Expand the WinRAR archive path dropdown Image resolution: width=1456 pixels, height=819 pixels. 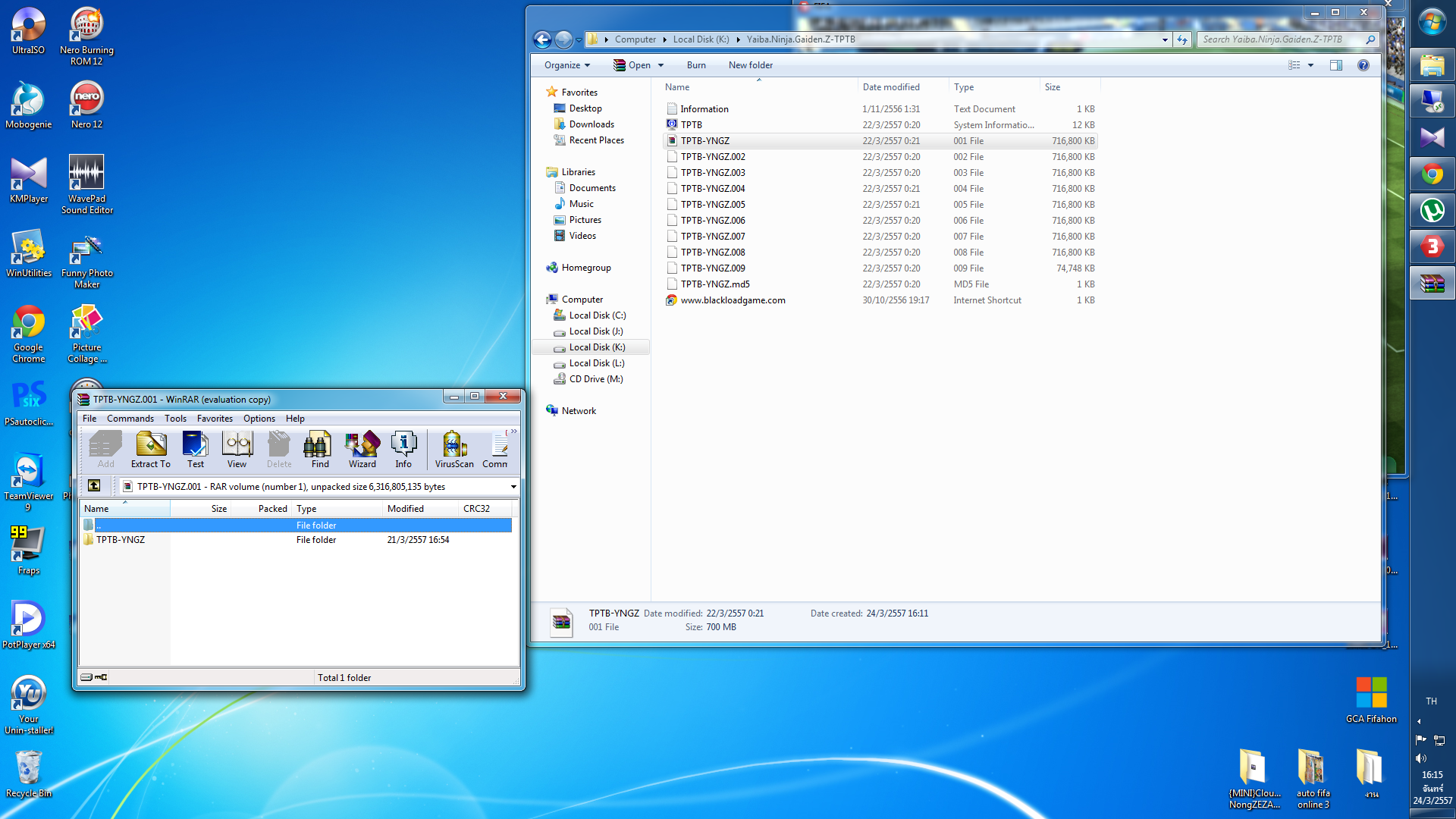coord(513,487)
